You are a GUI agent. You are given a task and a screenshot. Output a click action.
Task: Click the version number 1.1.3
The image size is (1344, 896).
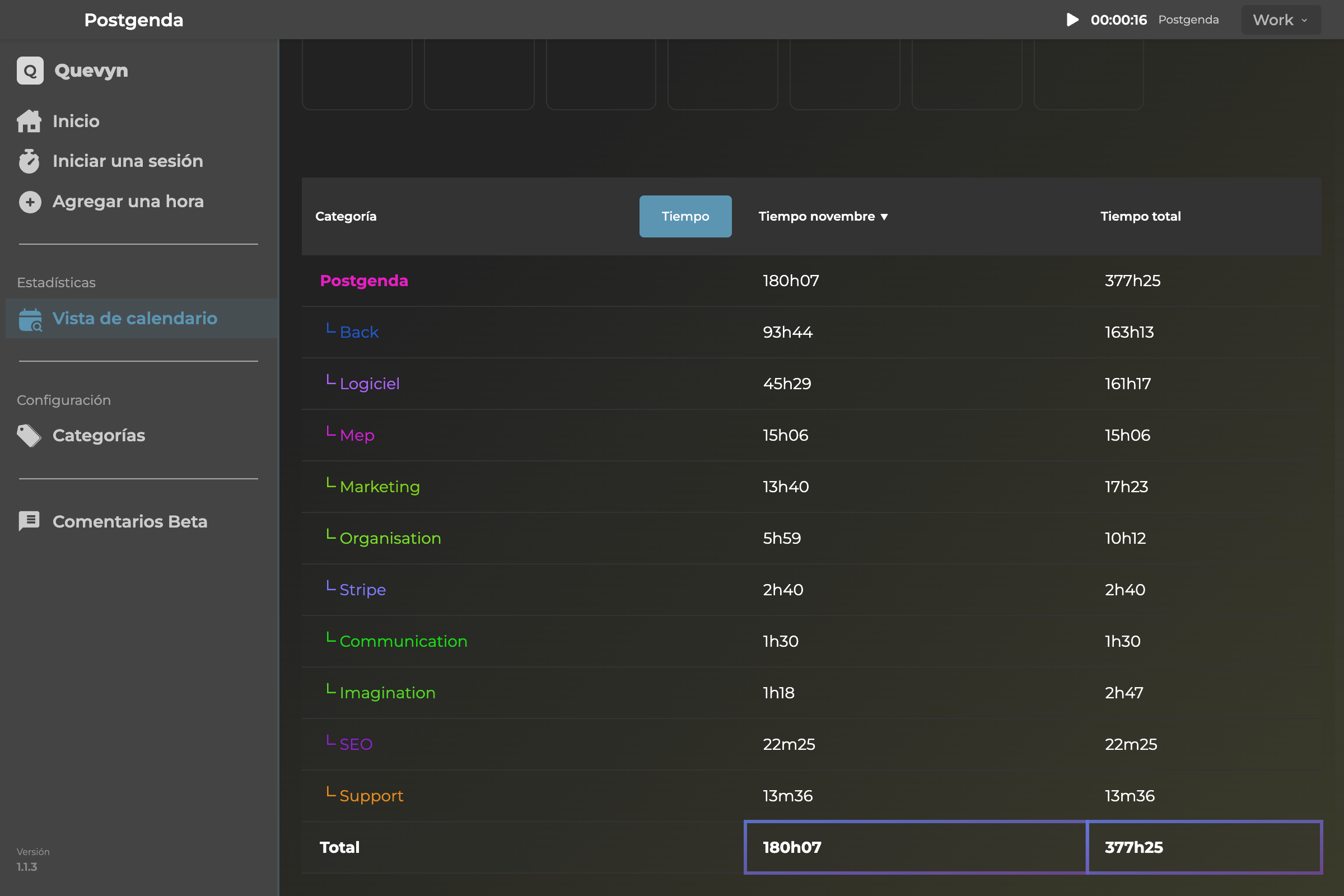coord(27,867)
